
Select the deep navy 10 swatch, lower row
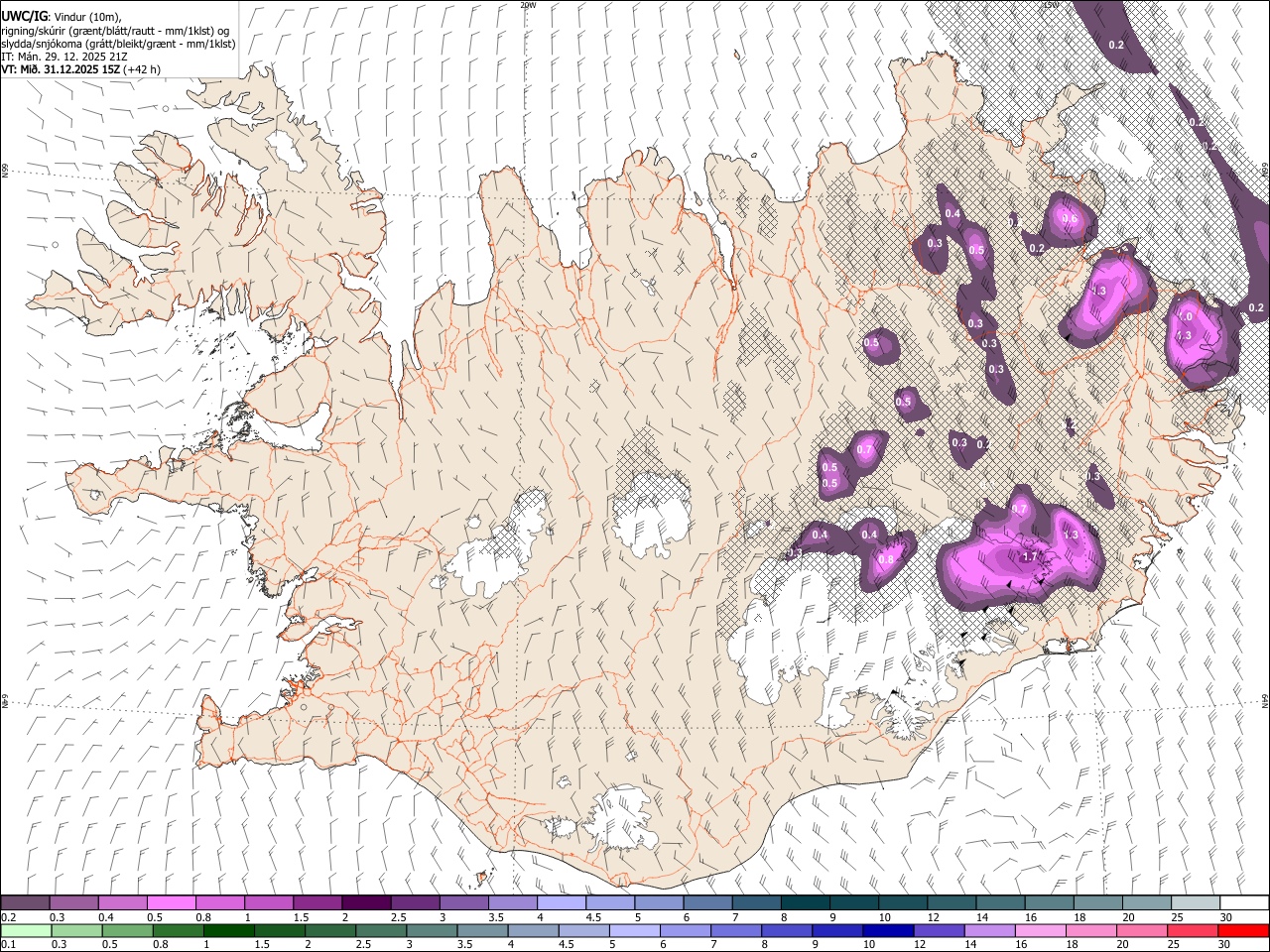click(888, 930)
